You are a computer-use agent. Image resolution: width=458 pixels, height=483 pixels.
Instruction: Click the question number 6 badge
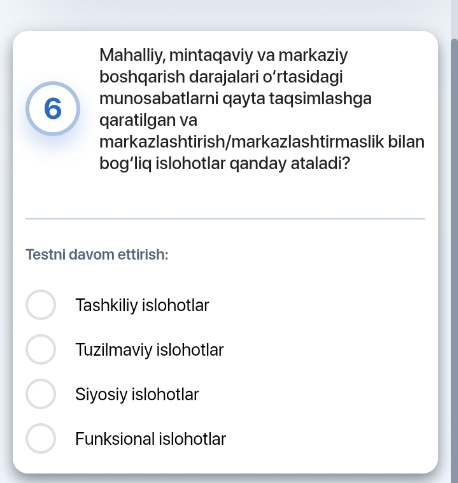(x=53, y=109)
